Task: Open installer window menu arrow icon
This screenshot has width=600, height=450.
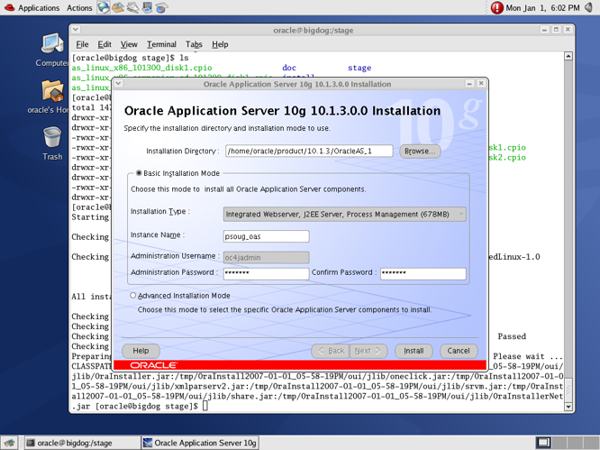Action: coord(118,83)
